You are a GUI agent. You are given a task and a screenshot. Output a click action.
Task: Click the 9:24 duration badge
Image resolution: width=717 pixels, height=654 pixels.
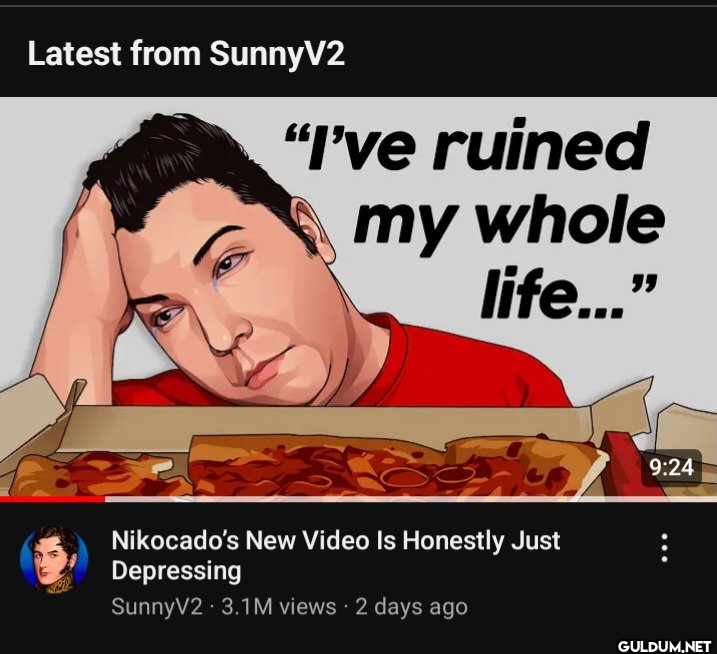[x=672, y=467]
